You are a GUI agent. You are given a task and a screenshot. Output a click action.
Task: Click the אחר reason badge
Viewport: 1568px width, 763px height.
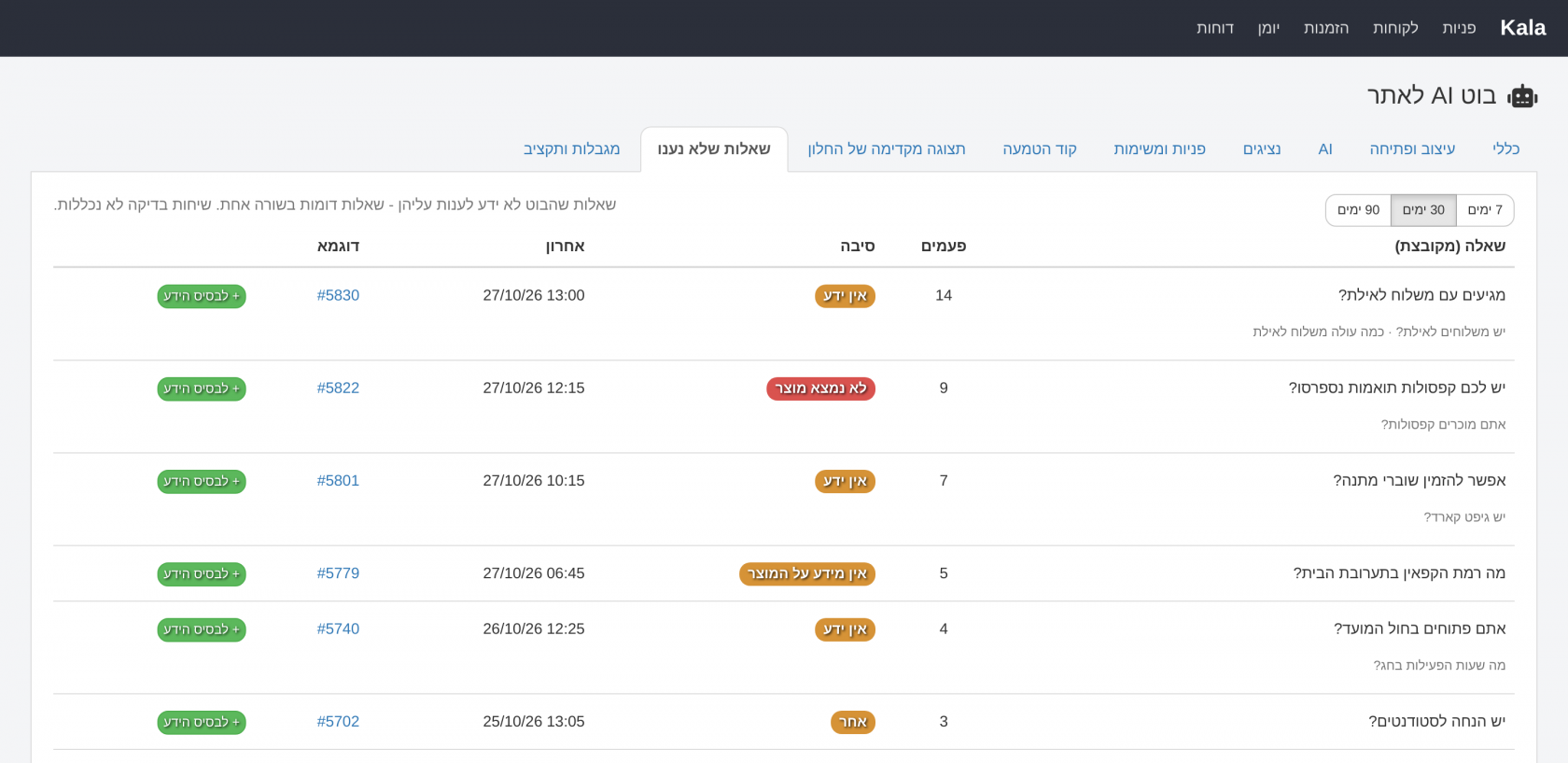[853, 722]
